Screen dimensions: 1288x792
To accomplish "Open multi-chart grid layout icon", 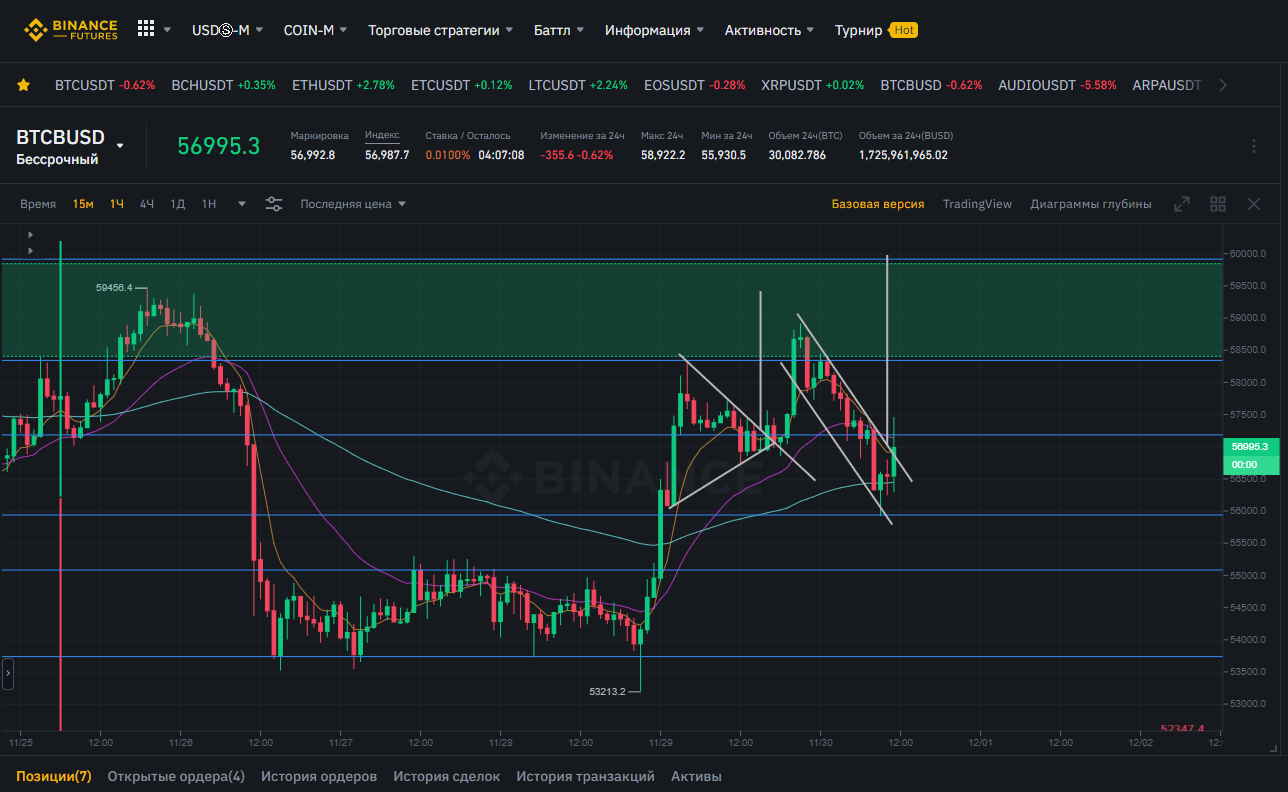I will pyautogui.click(x=1218, y=204).
